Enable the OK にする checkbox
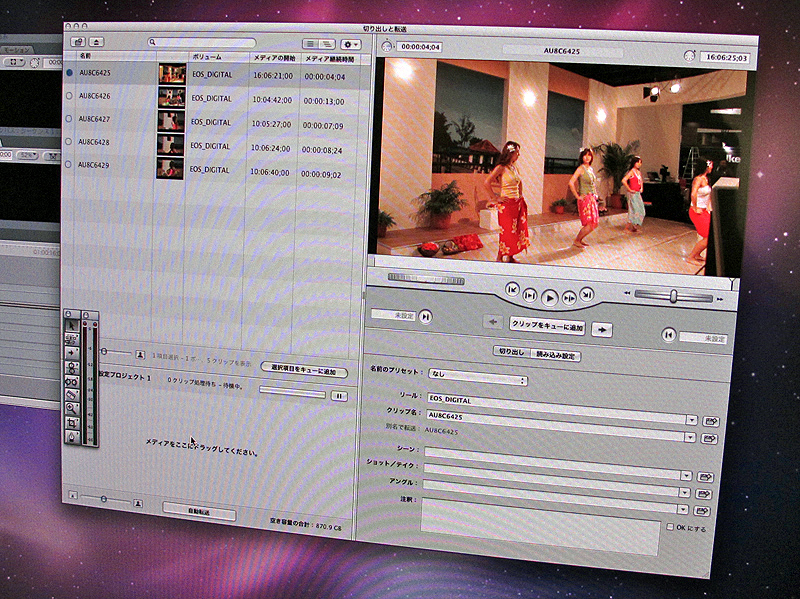Viewport: 800px width, 599px height. coord(668,527)
